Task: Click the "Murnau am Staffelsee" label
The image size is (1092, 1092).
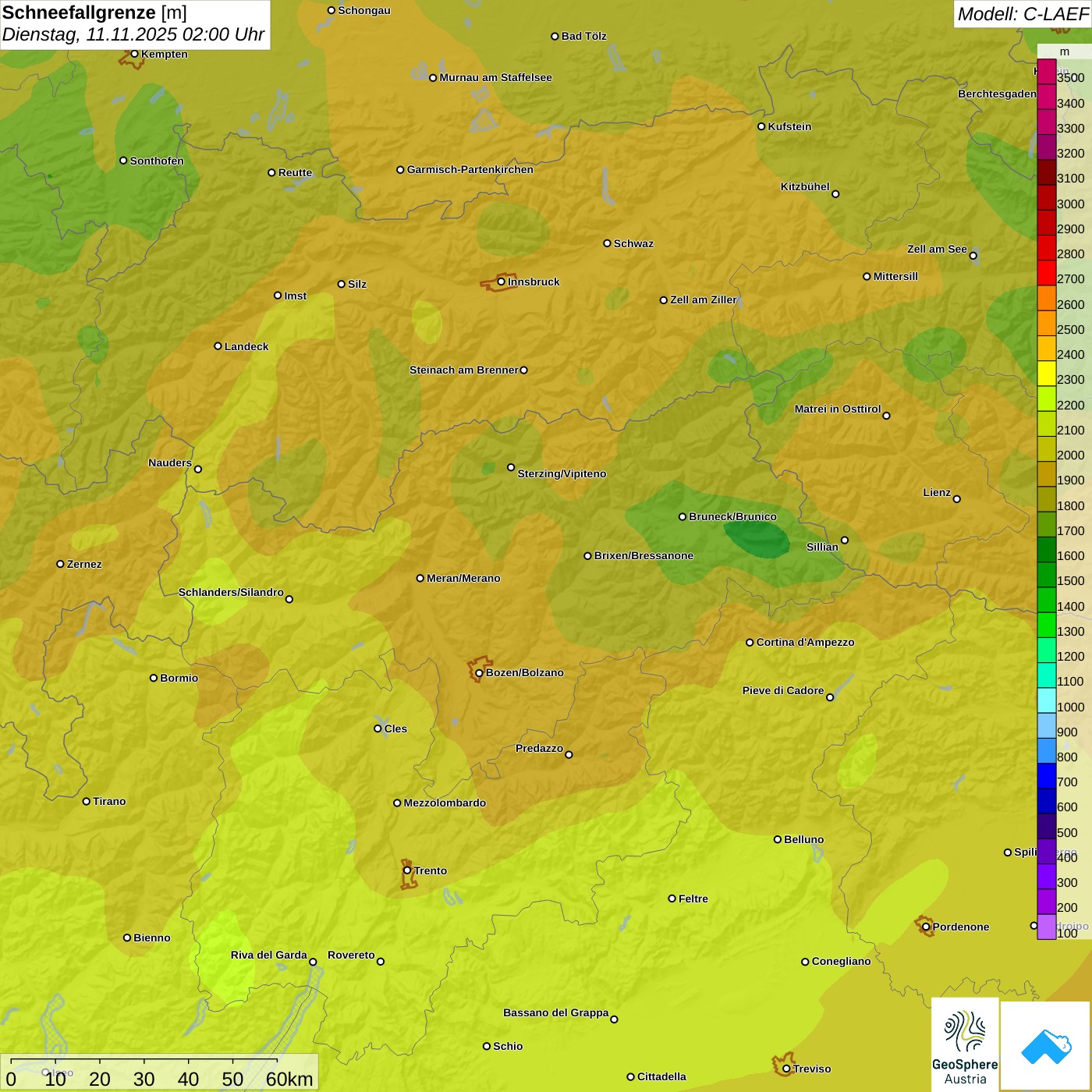Action: tap(495, 77)
